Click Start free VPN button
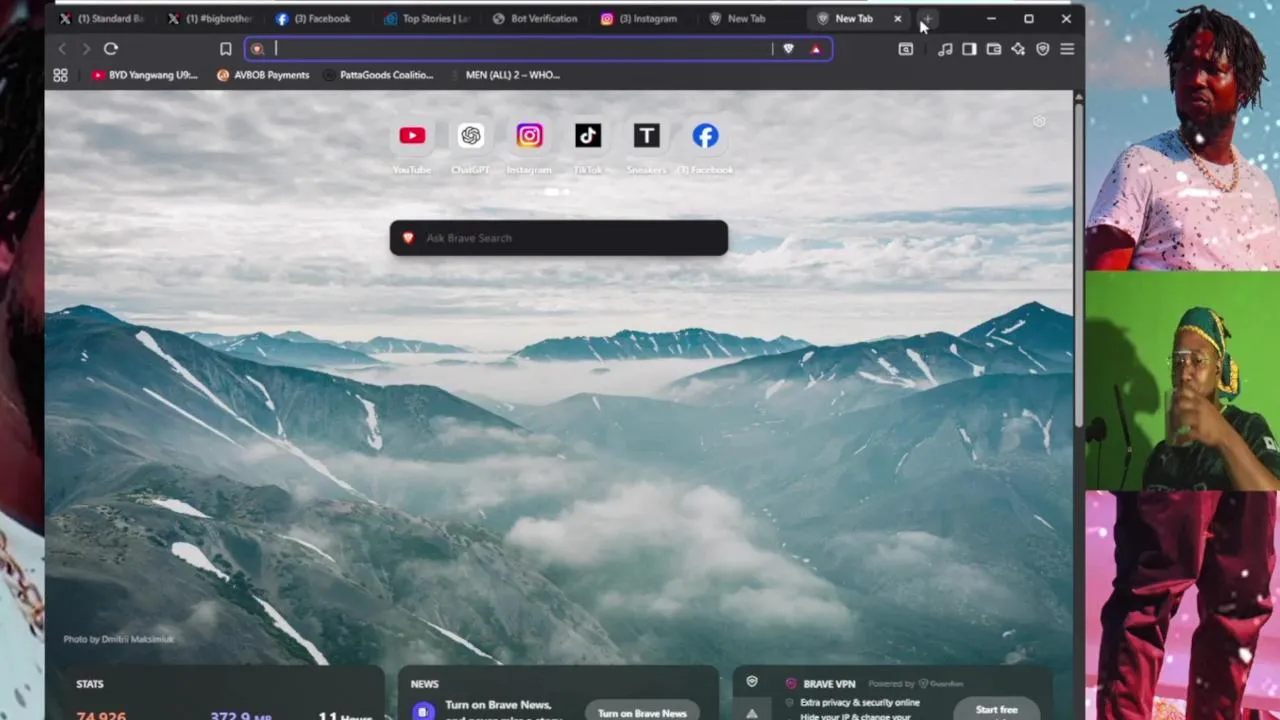Screen dimensions: 1280x720 pyautogui.click(x=997, y=710)
